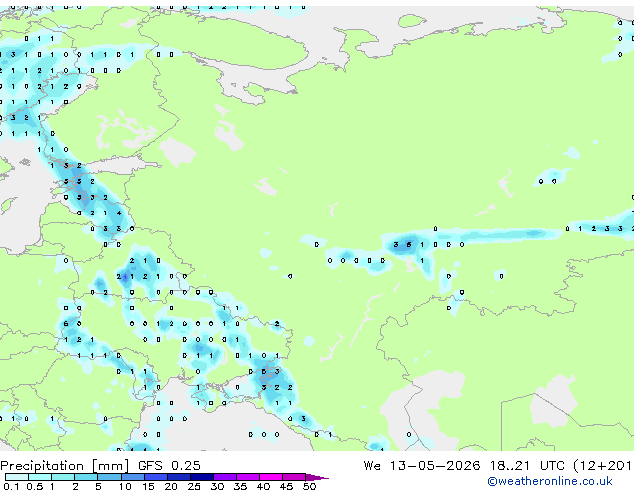
Task: Click the 15–20 mm blue legend swatch
Action: coord(156,477)
